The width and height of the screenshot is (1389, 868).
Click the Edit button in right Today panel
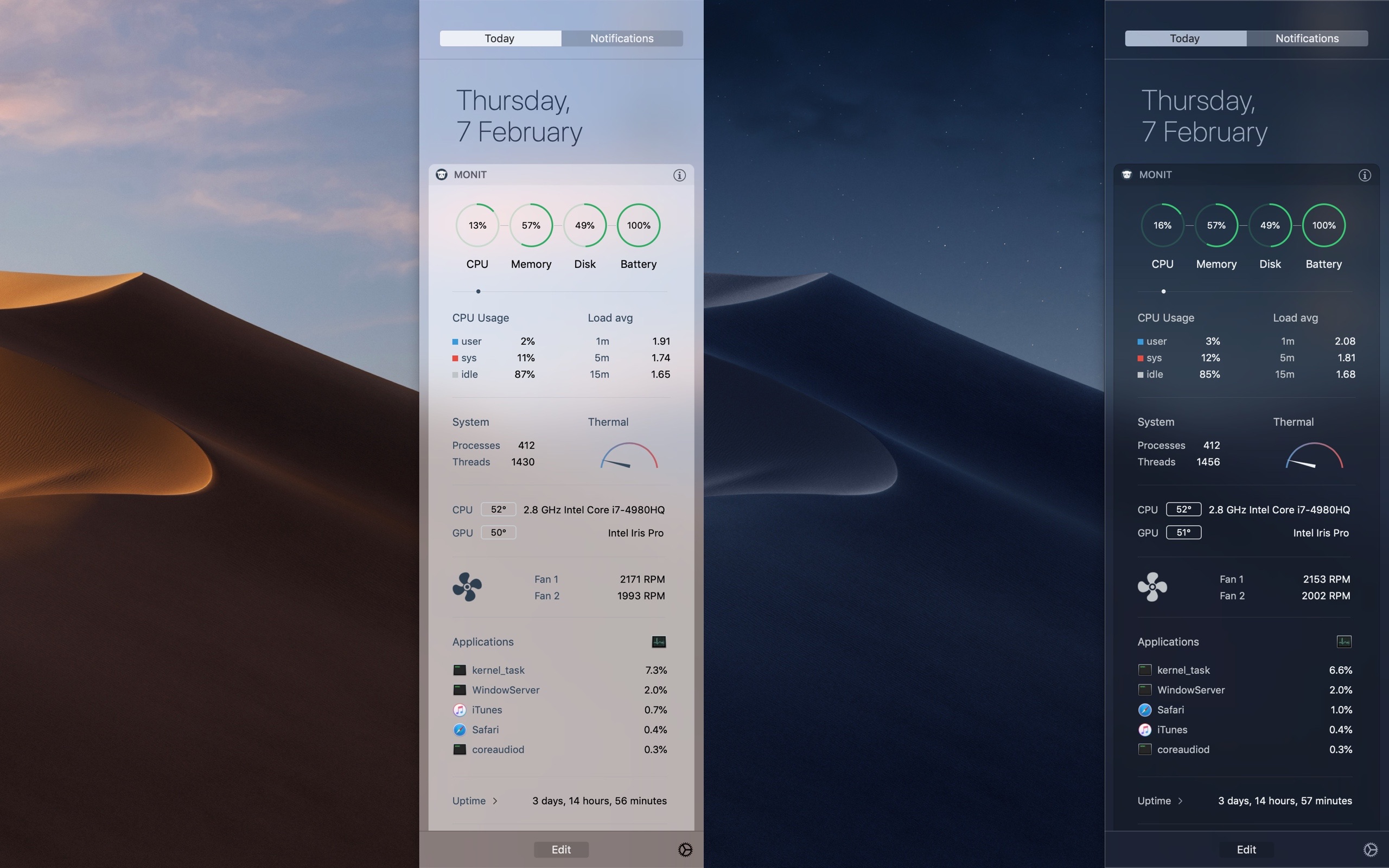click(1246, 848)
